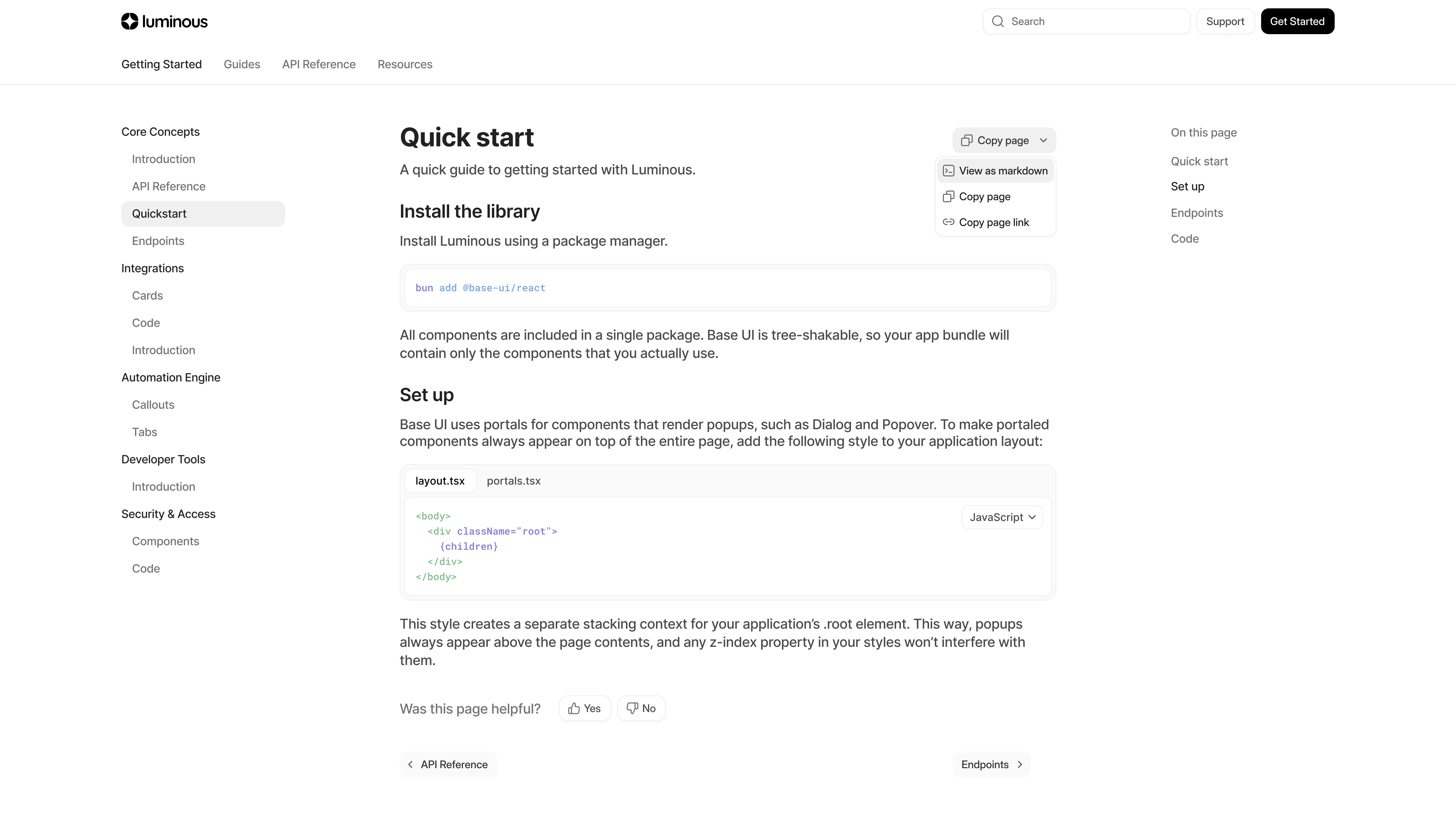This screenshot has height=819, width=1456.
Task: Open the JavaScript language dropdown
Action: tap(1002, 517)
